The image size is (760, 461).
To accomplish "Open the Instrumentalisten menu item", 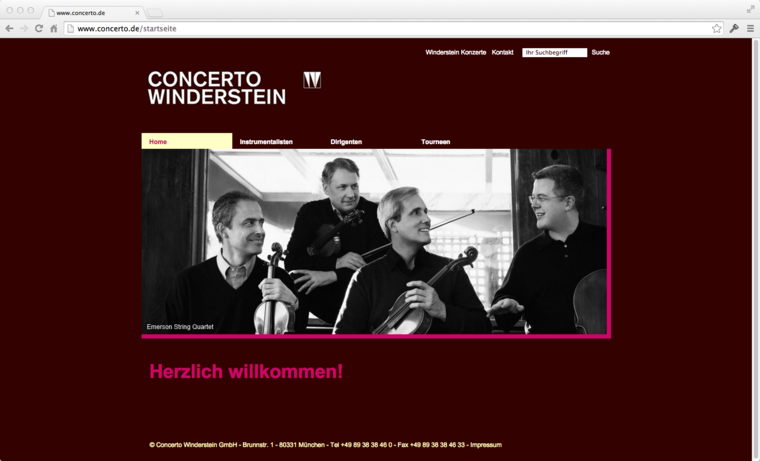I will (x=266, y=142).
